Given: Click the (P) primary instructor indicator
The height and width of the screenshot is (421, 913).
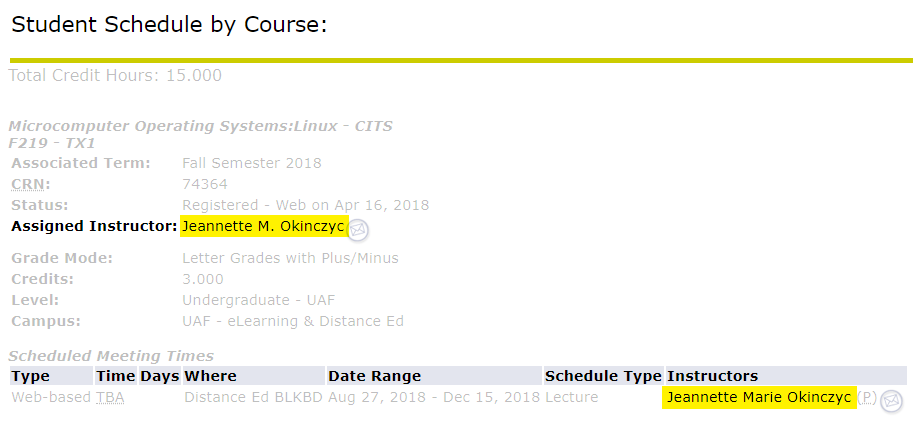Looking at the screenshot, I should (x=868, y=398).
